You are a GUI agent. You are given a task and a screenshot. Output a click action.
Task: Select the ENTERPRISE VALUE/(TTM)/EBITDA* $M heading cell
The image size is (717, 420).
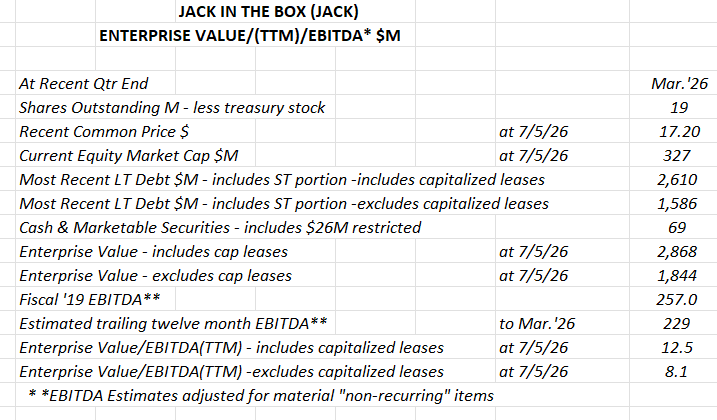(250, 35)
